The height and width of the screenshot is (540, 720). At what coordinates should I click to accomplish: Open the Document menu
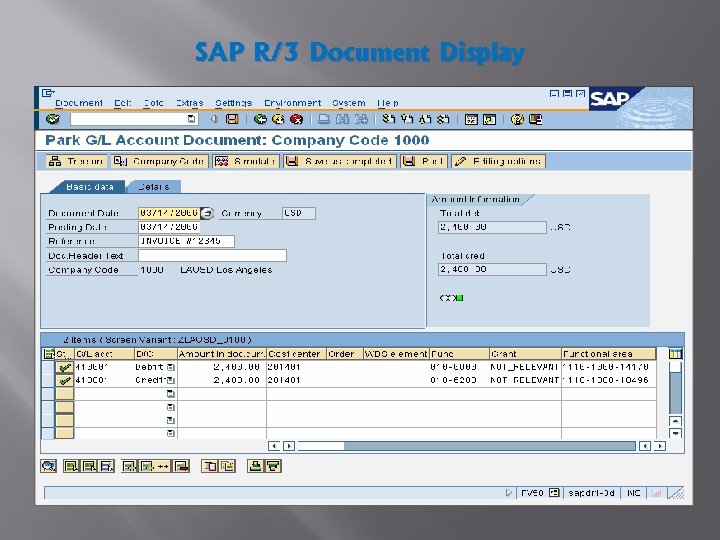(79, 103)
